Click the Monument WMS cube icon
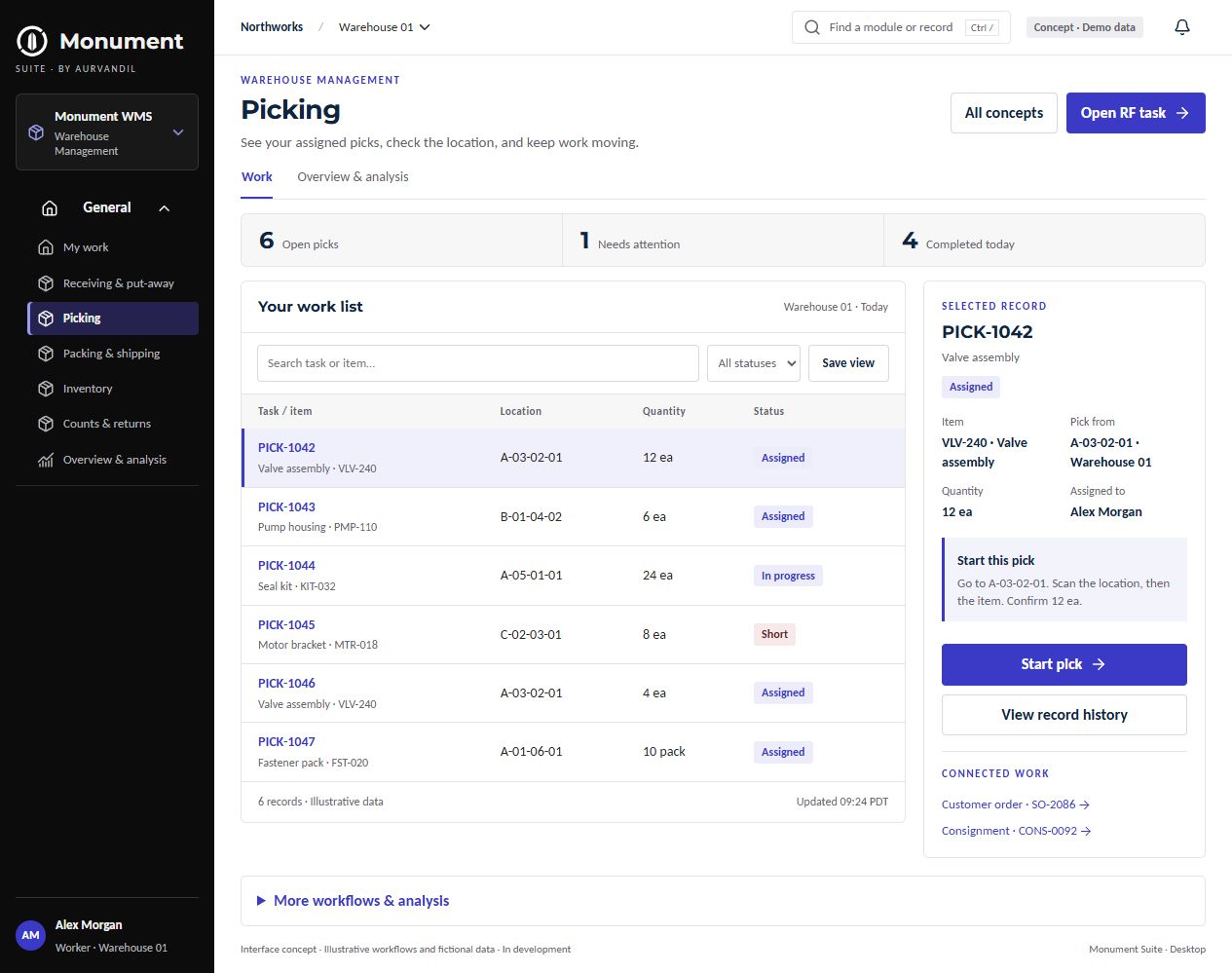Image resolution: width=1232 pixels, height=973 pixels. tap(36, 132)
